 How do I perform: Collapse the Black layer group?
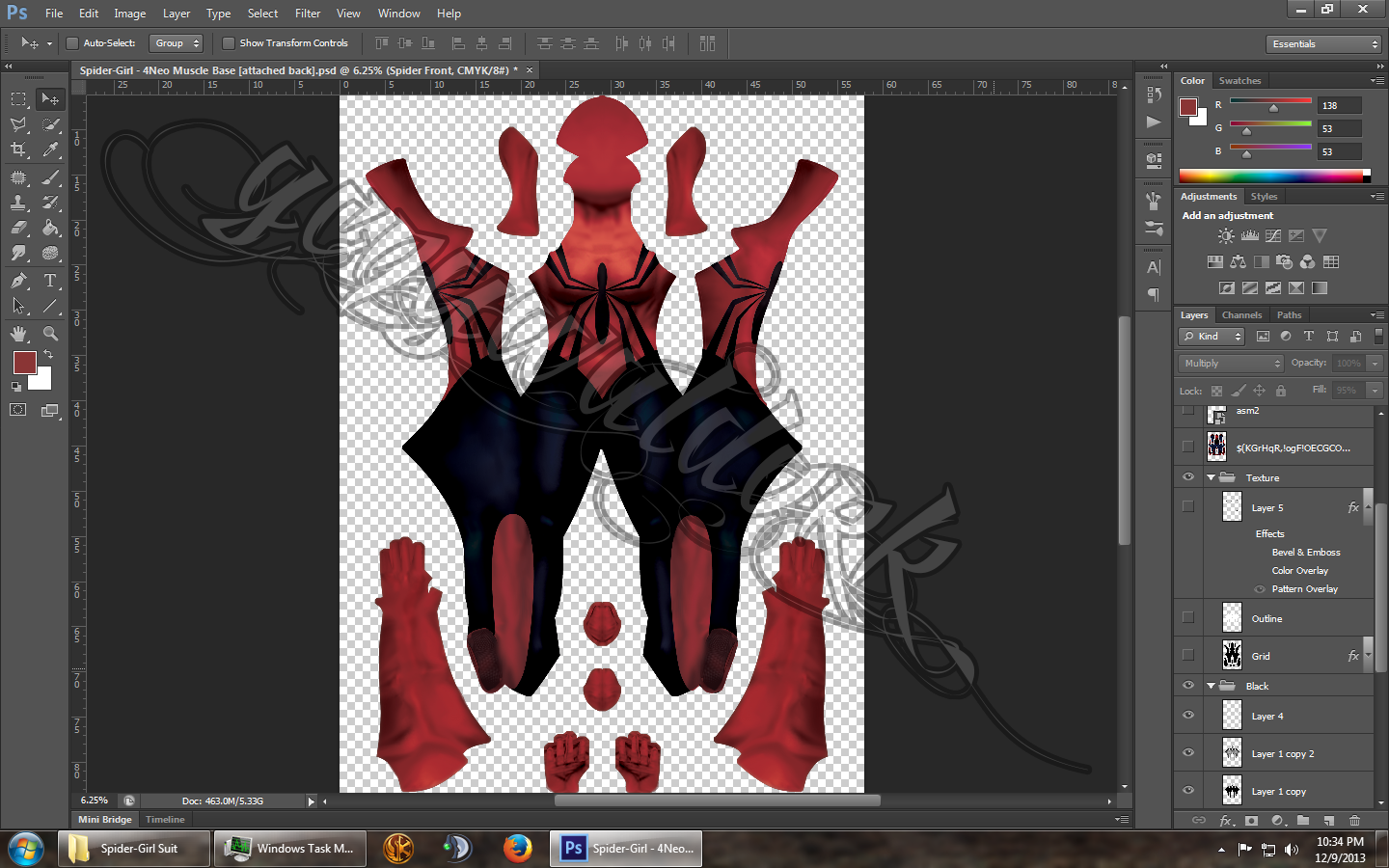[x=1212, y=686]
